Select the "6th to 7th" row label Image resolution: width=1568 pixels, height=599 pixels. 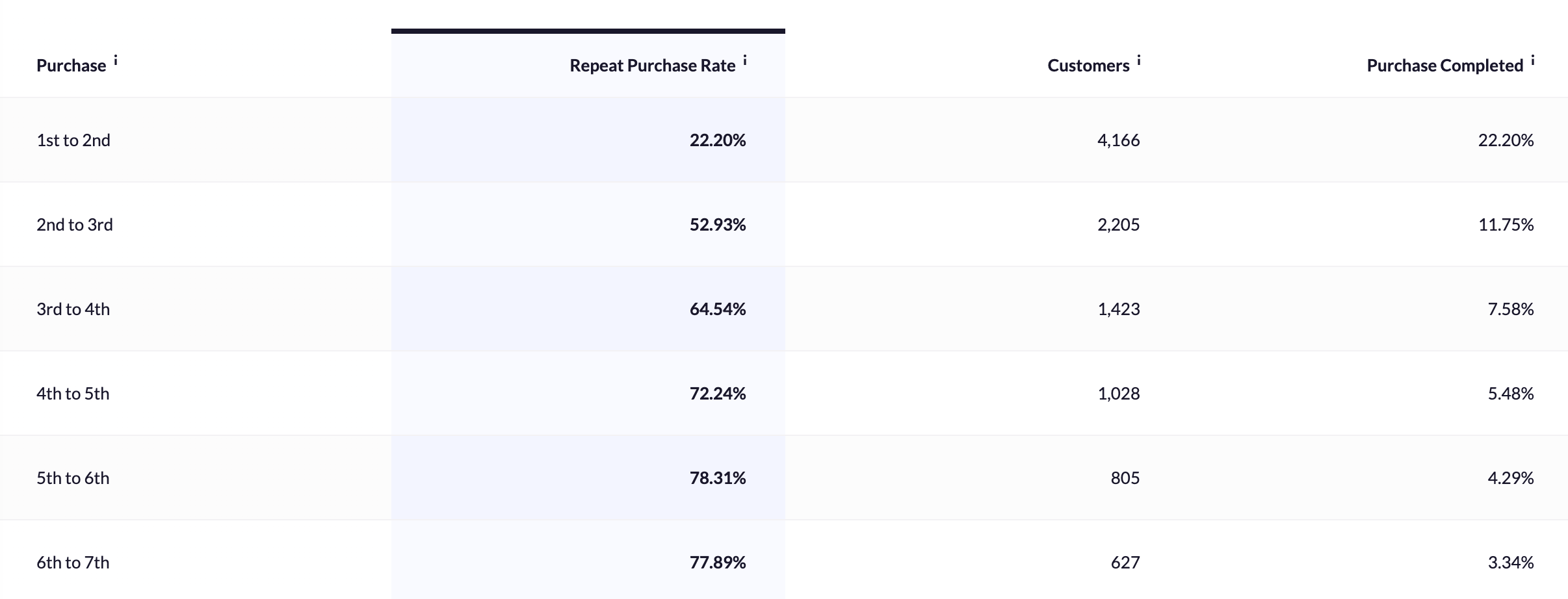[73, 563]
